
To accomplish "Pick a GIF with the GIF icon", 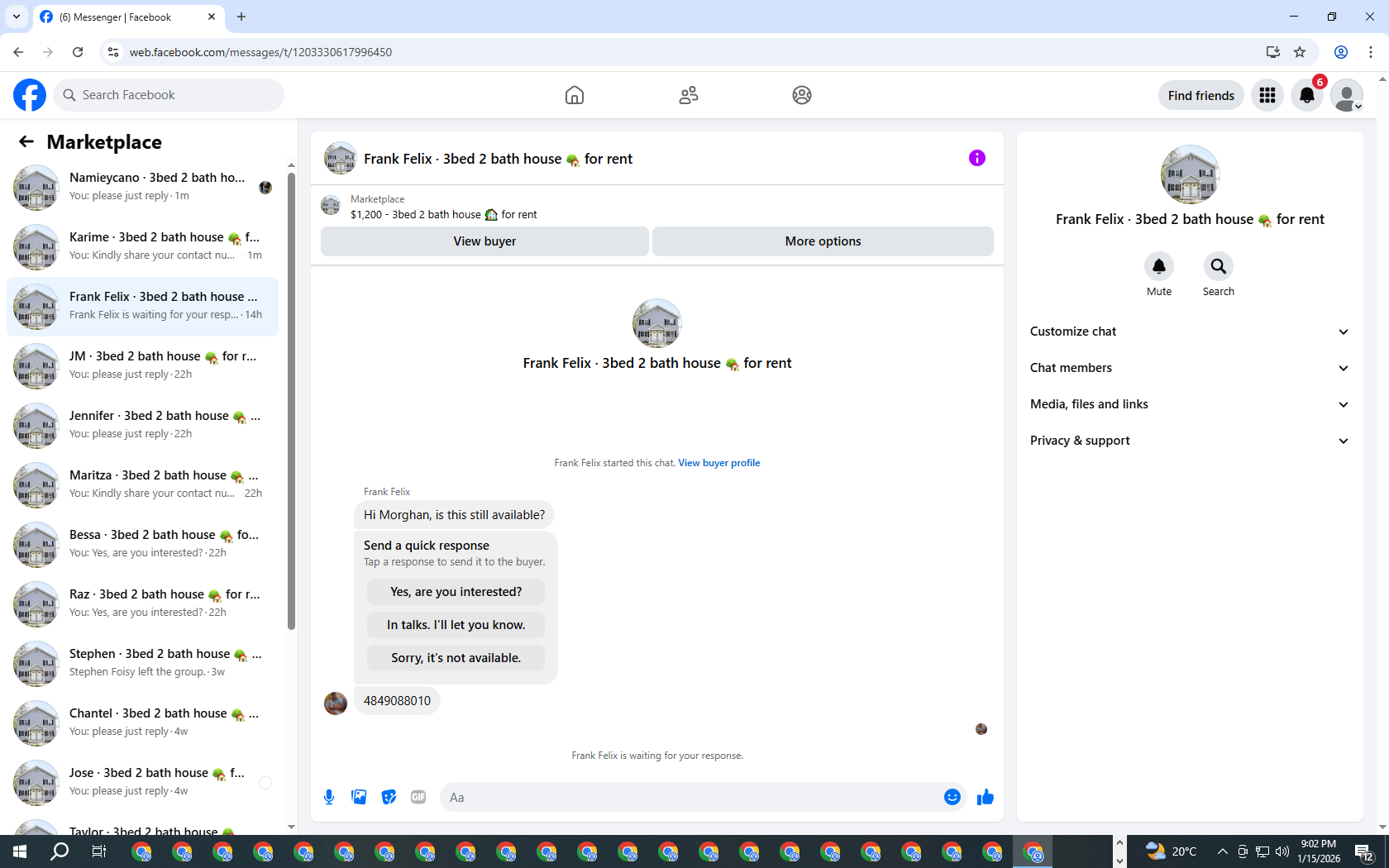I will [x=418, y=797].
